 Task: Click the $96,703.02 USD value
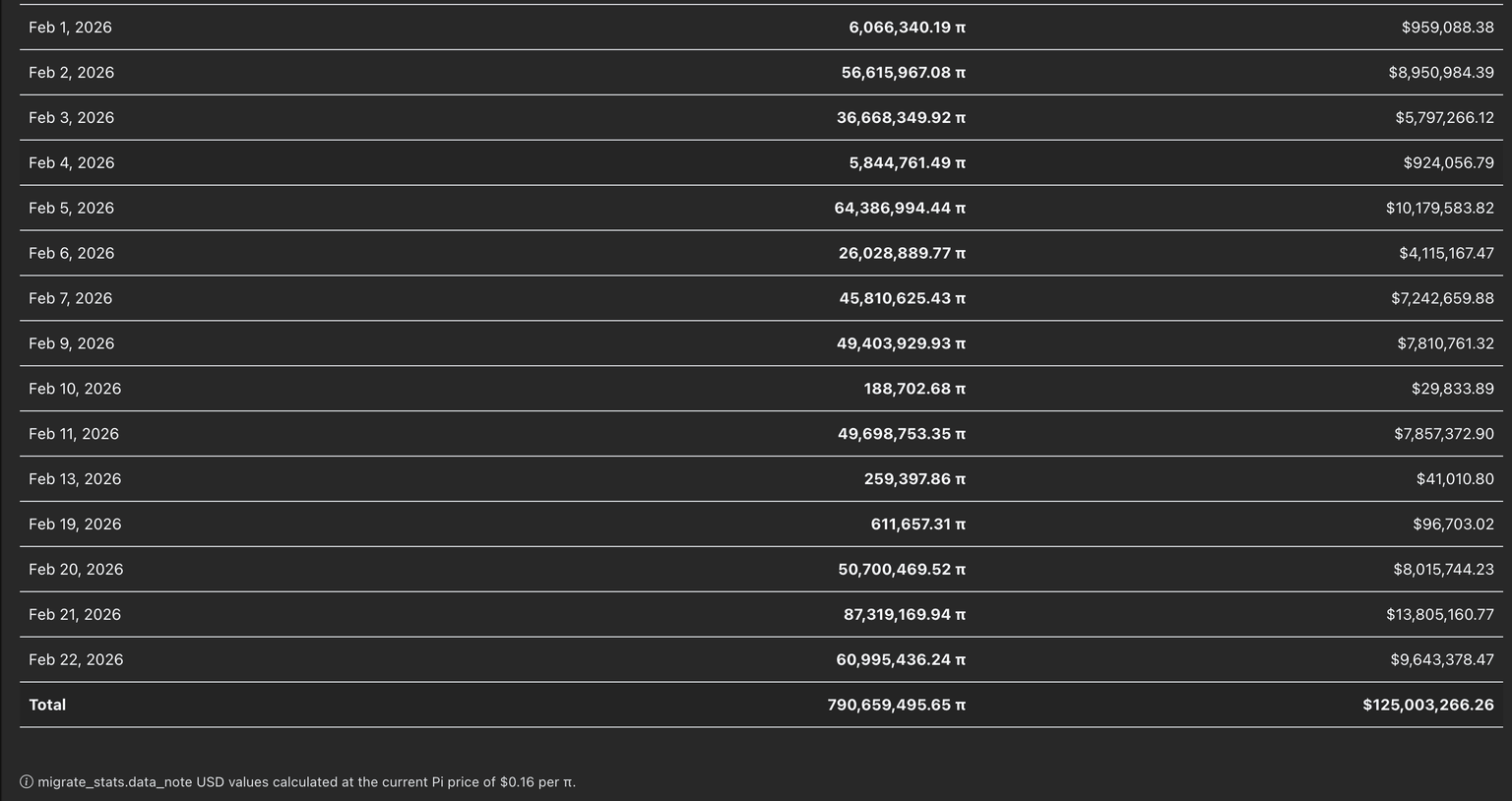[1453, 525]
